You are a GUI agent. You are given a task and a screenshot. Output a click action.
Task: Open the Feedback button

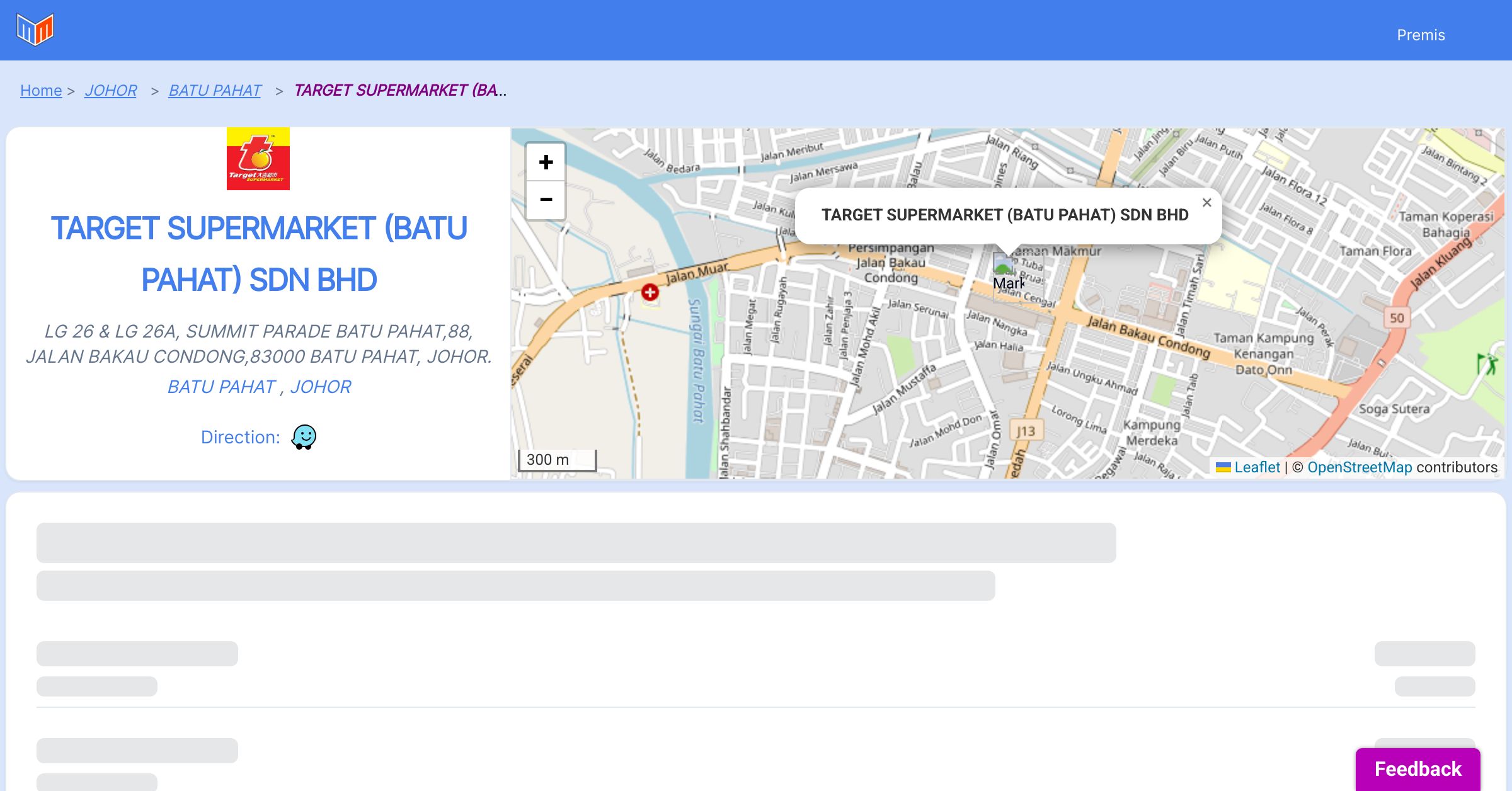[1417, 769]
